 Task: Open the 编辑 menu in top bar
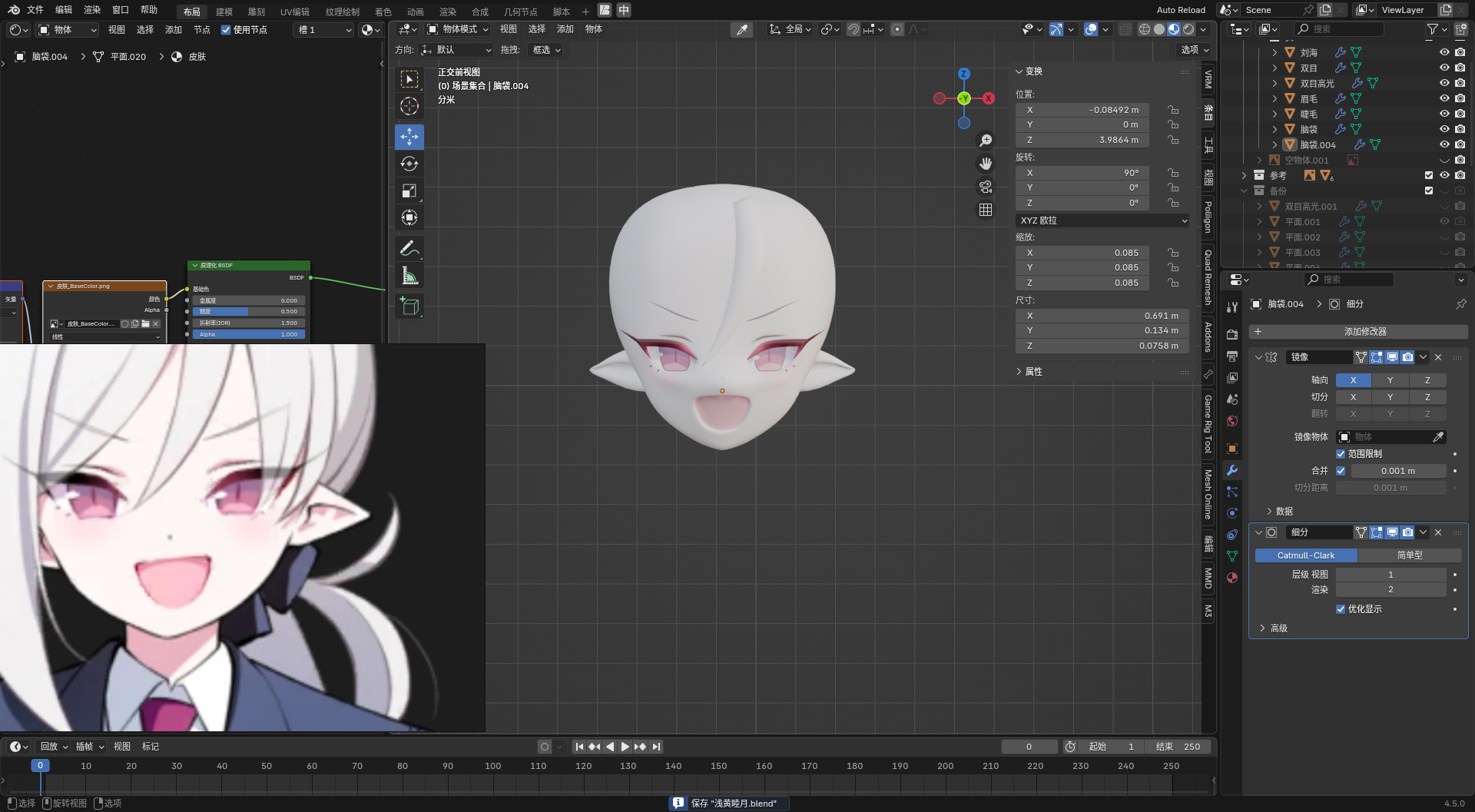pos(64,10)
